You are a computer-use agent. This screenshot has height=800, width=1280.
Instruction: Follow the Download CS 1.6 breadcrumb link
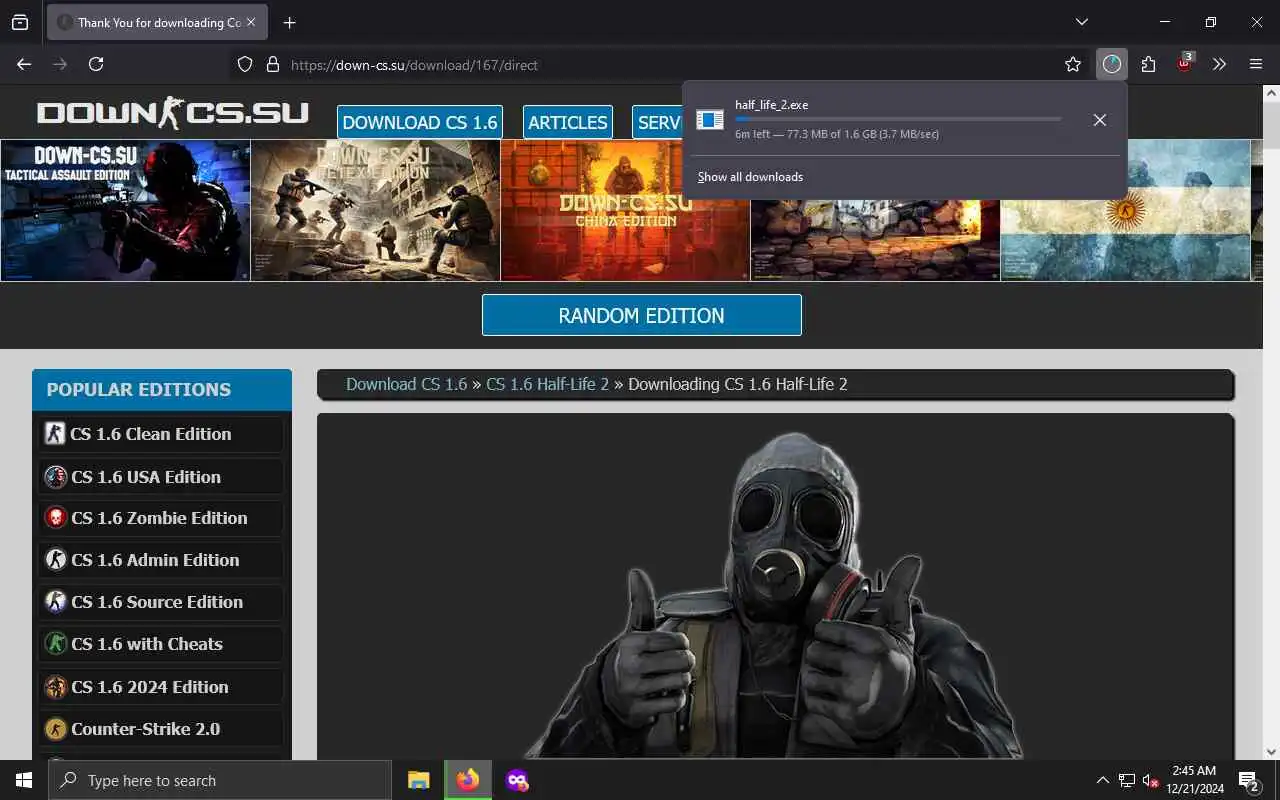(x=406, y=384)
